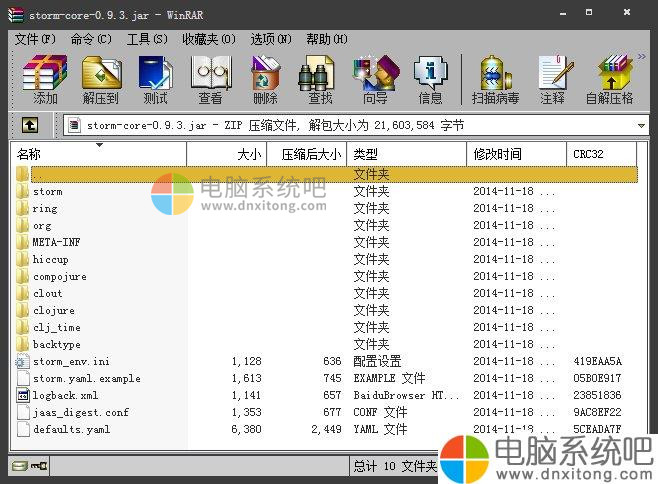Open the address path dropdown arrow
The height and width of the screenshot is (484, 658).
[x=641, y=126]
